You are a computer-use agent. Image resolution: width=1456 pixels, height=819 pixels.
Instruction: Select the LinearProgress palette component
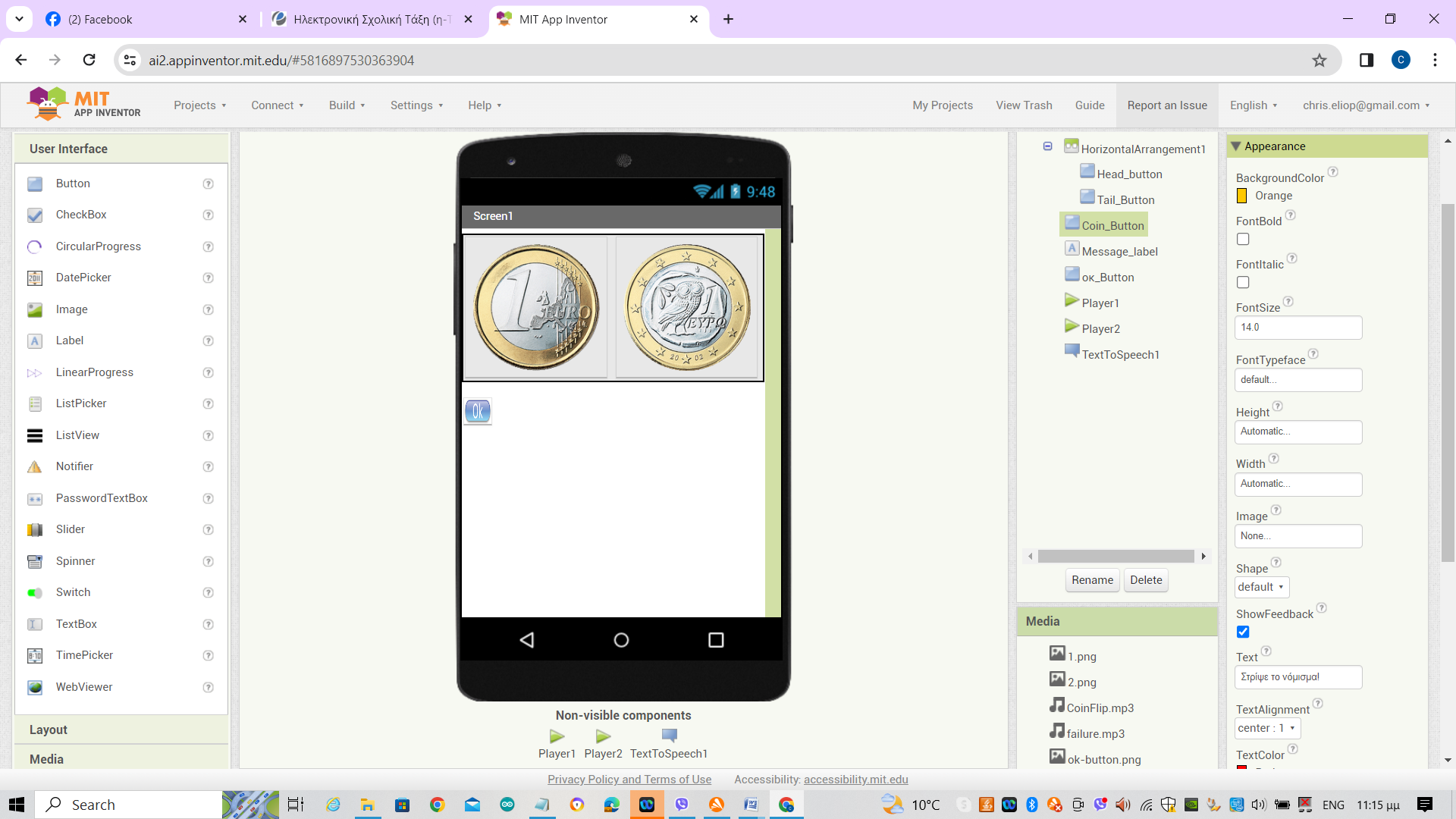tap(94, 372)
